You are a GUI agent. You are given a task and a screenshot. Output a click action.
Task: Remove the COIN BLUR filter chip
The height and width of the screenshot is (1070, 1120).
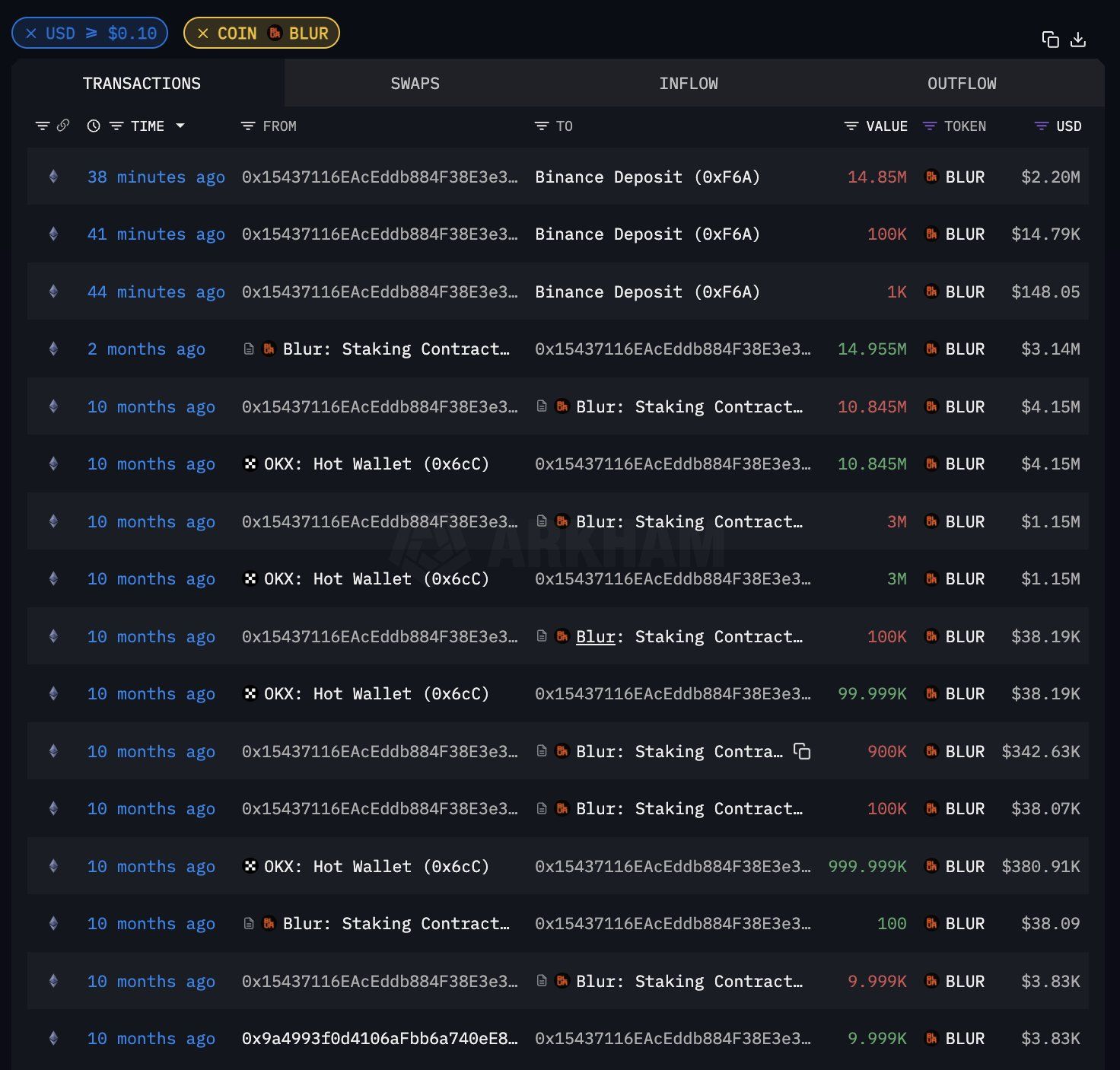[x=202, y=33]
